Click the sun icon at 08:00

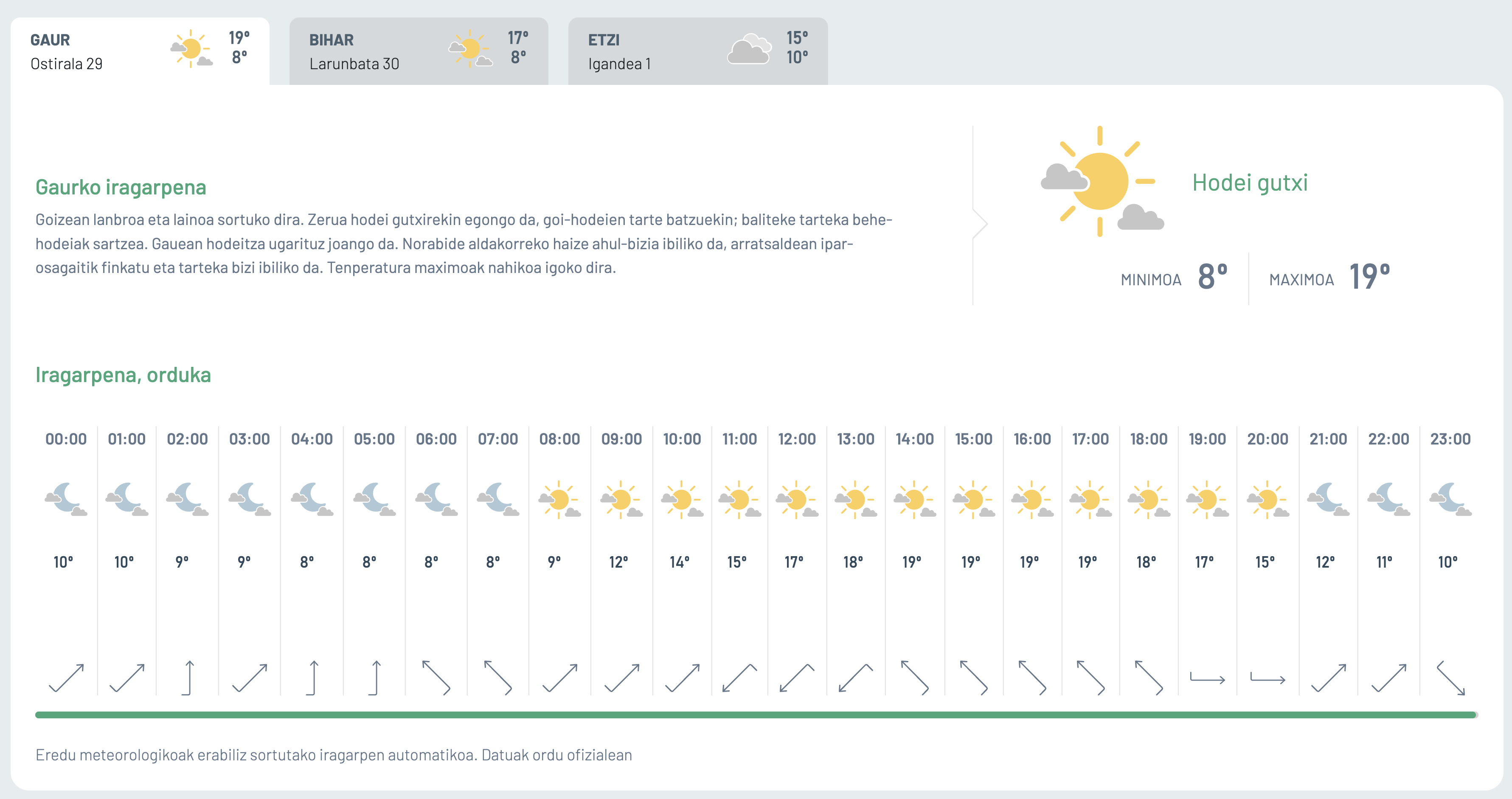click(559, 500)
